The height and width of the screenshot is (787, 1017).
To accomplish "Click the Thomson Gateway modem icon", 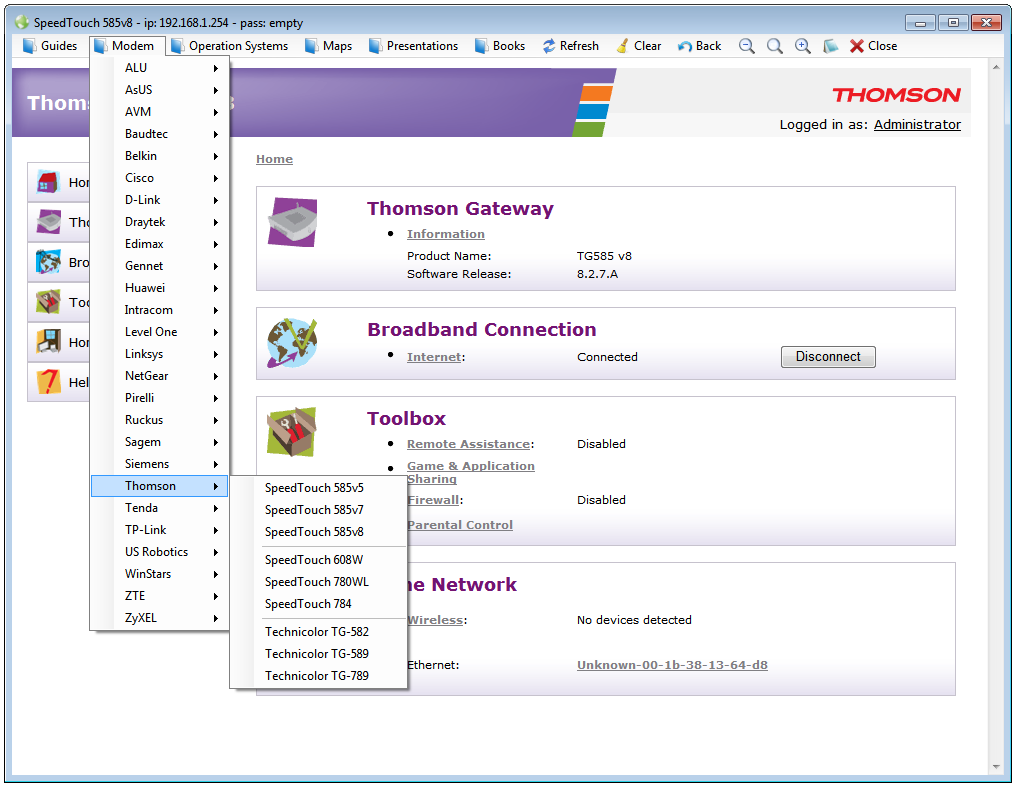I will click(x=292, y=222).
